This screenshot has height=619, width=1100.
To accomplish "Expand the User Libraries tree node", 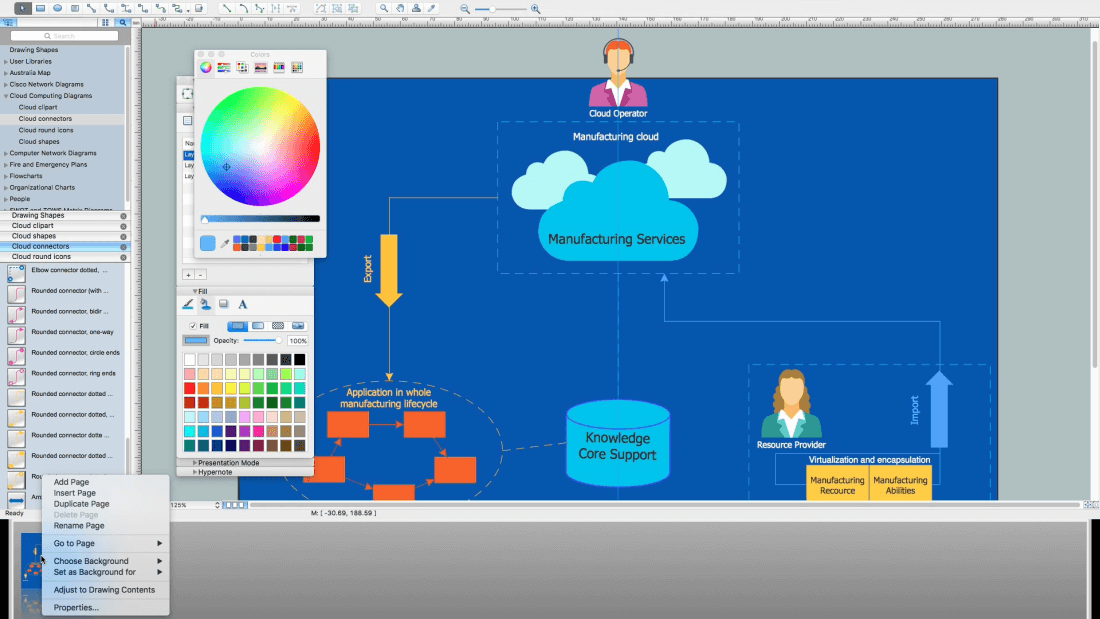I will (x=6, y=62).
